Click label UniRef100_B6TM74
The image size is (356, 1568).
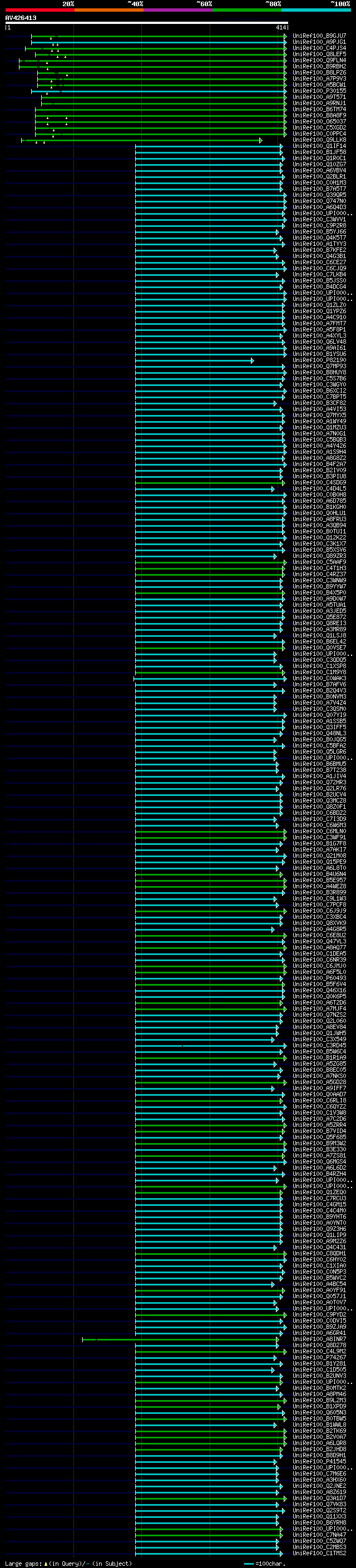(319, 109)
